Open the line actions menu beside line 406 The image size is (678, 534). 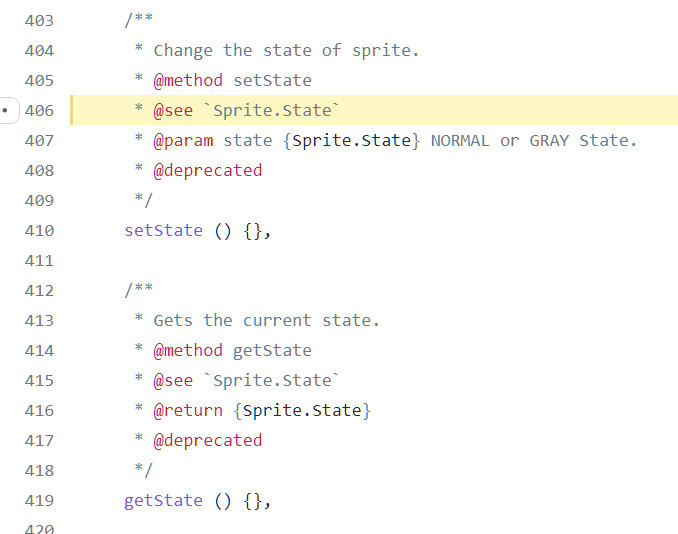[x=8, y=110]
